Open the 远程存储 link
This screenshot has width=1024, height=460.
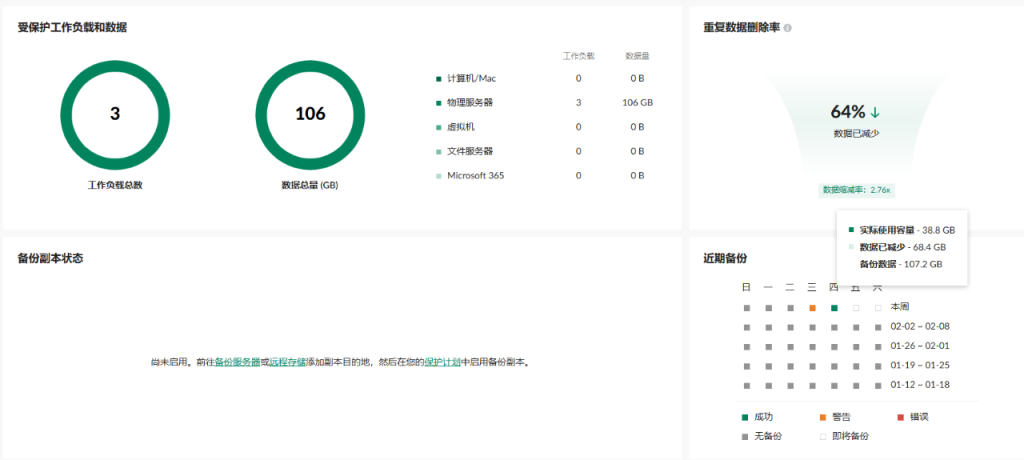point(287,362)
